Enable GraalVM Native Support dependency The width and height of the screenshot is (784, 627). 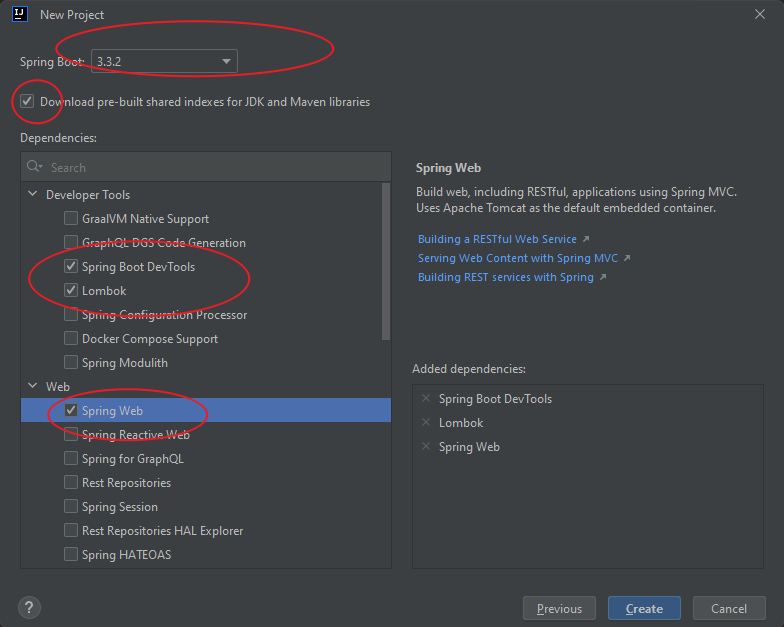(x=71, y=218)
